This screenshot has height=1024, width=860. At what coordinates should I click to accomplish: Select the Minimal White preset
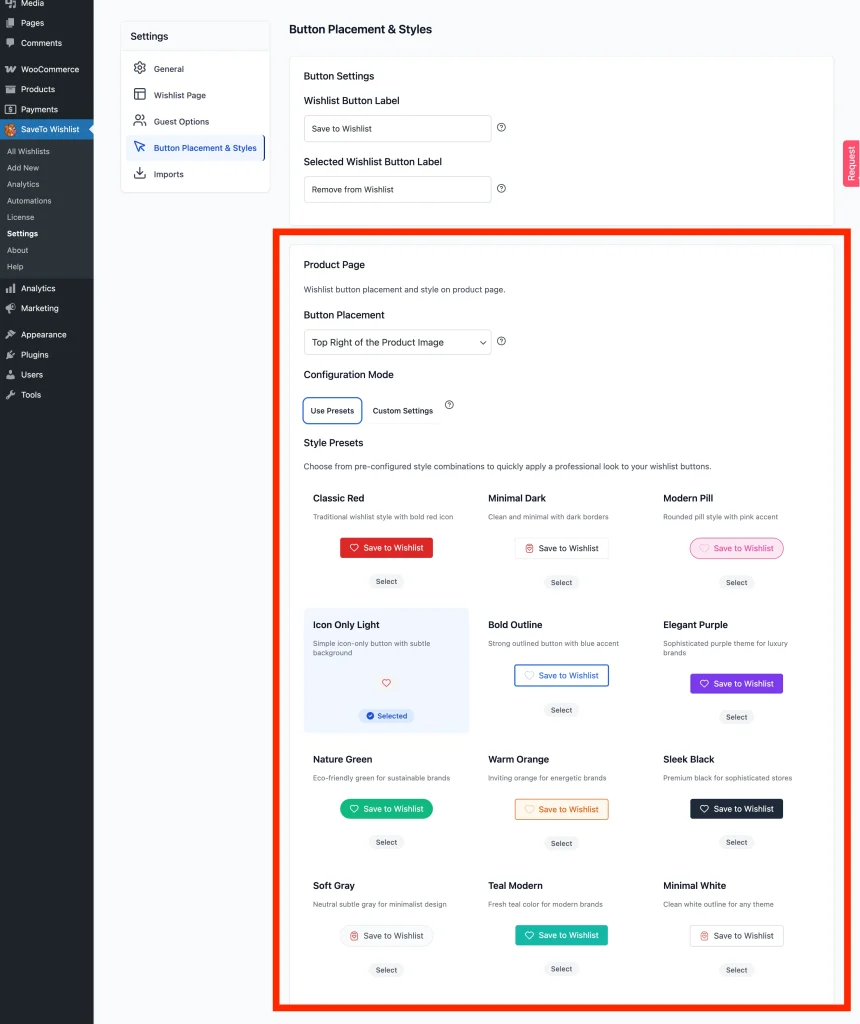point(737,970)
